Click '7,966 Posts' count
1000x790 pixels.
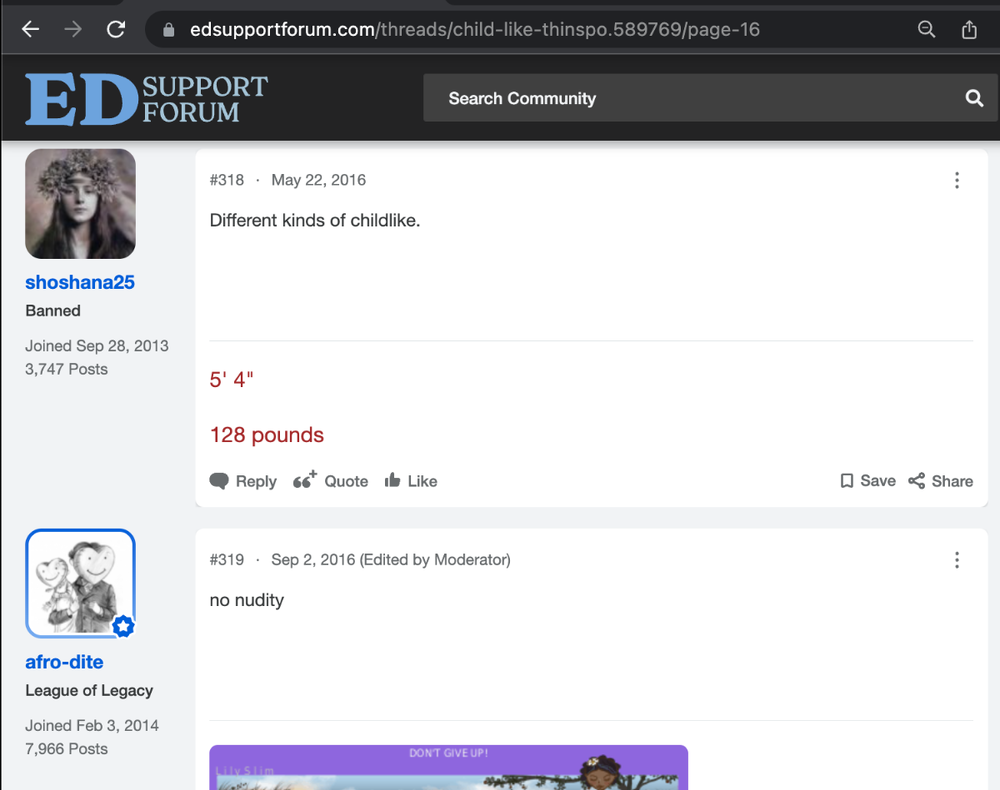point(66,749)
